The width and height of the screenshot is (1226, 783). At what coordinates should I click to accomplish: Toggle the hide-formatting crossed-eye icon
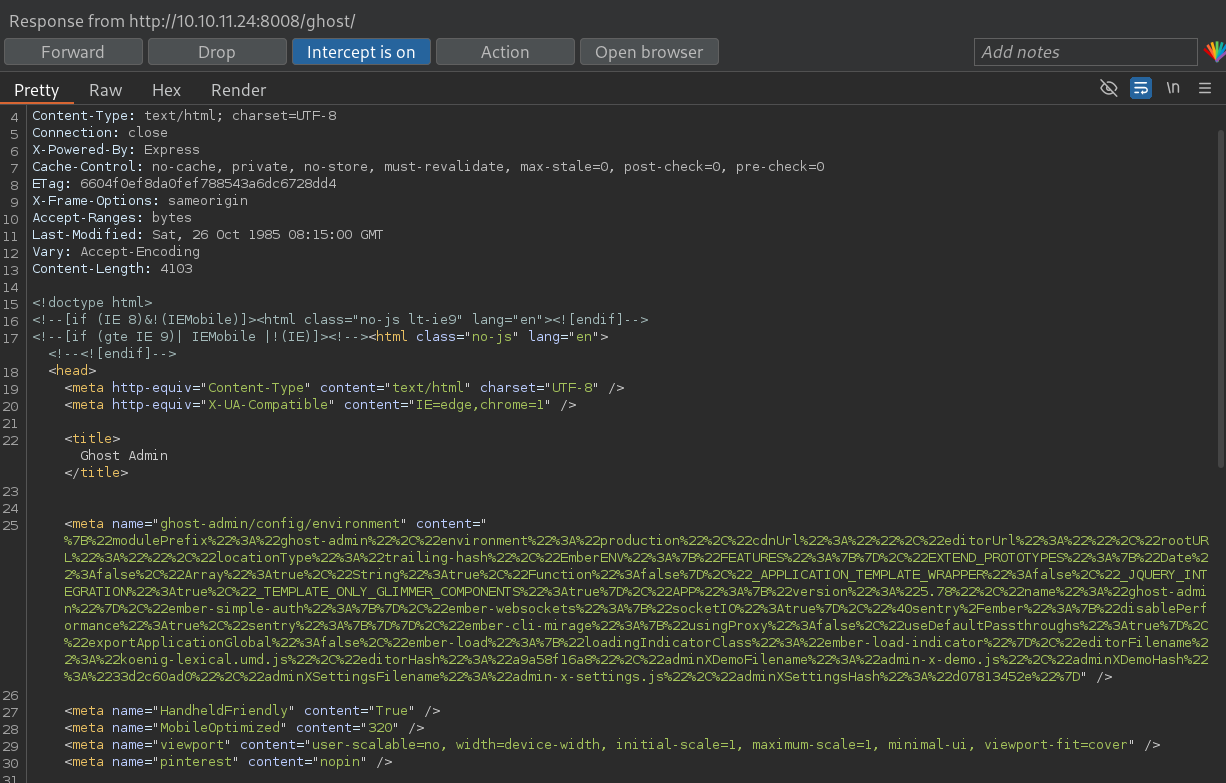pyautogui.click(x=1108, y=89)
